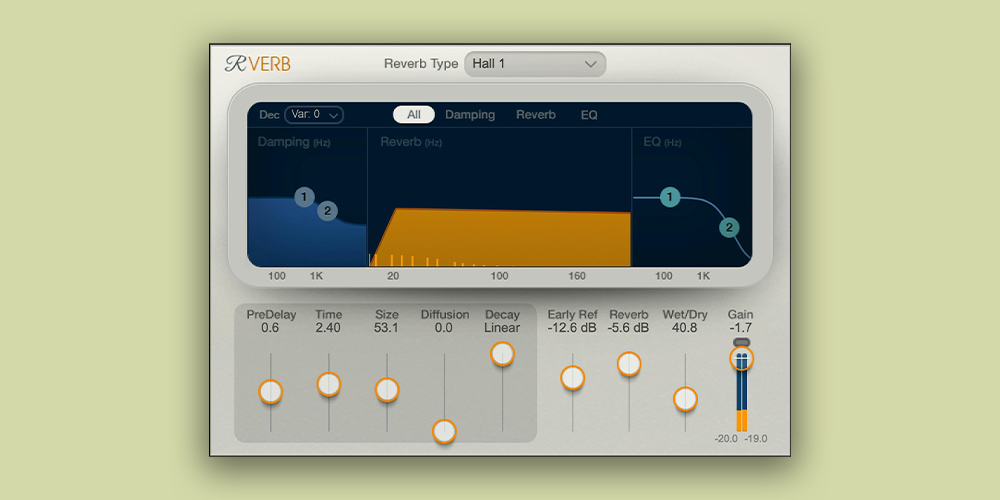Click the Reverb (Hz) panel label
This screenshot has width=1000, height=500.
[411, 142]
